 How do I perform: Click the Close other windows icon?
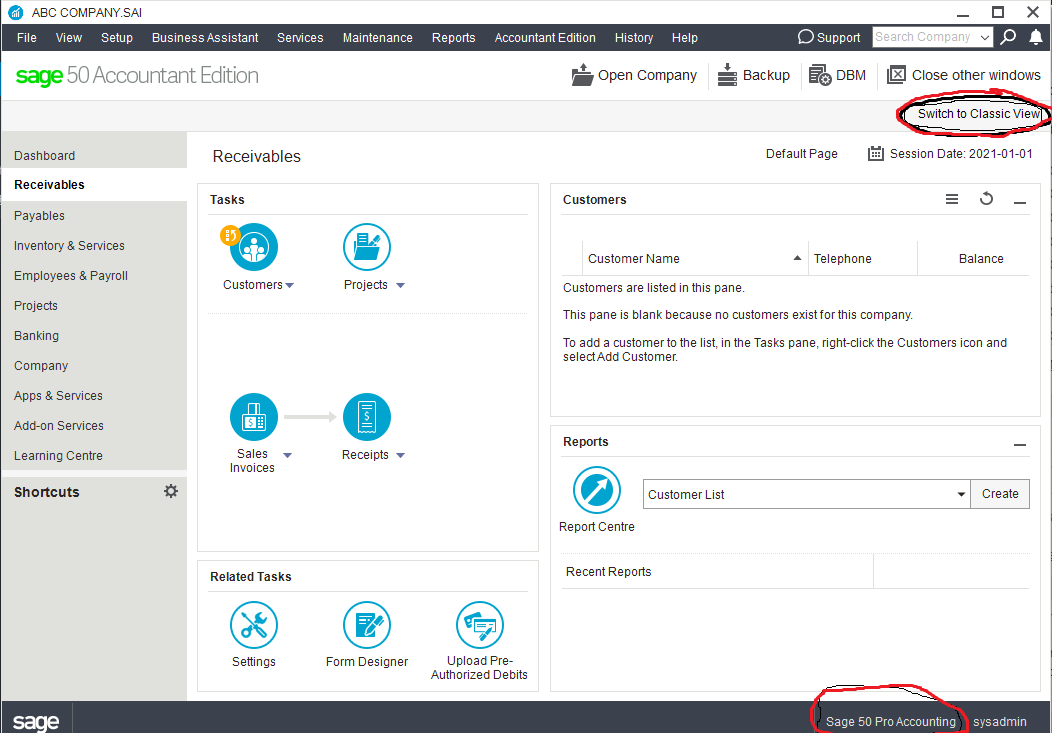pos(896,74)
